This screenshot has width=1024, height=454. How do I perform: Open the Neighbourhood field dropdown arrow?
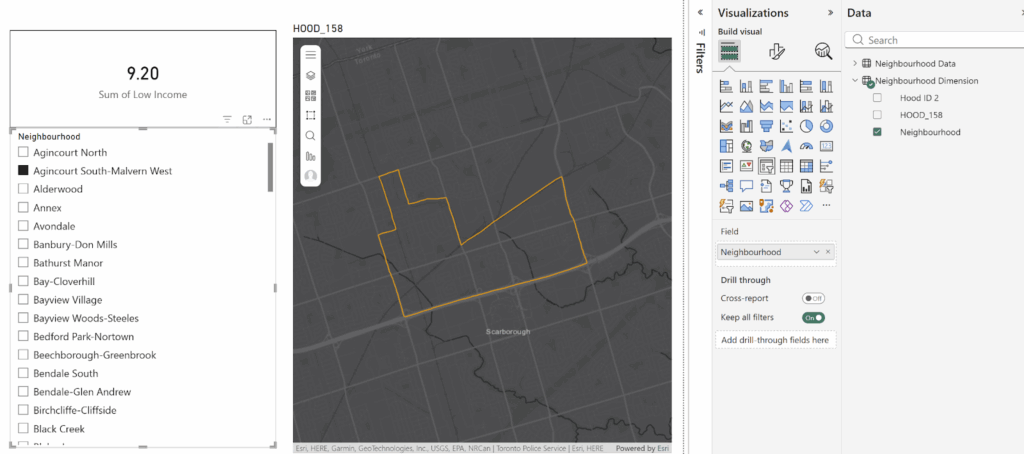click(817, 252)
